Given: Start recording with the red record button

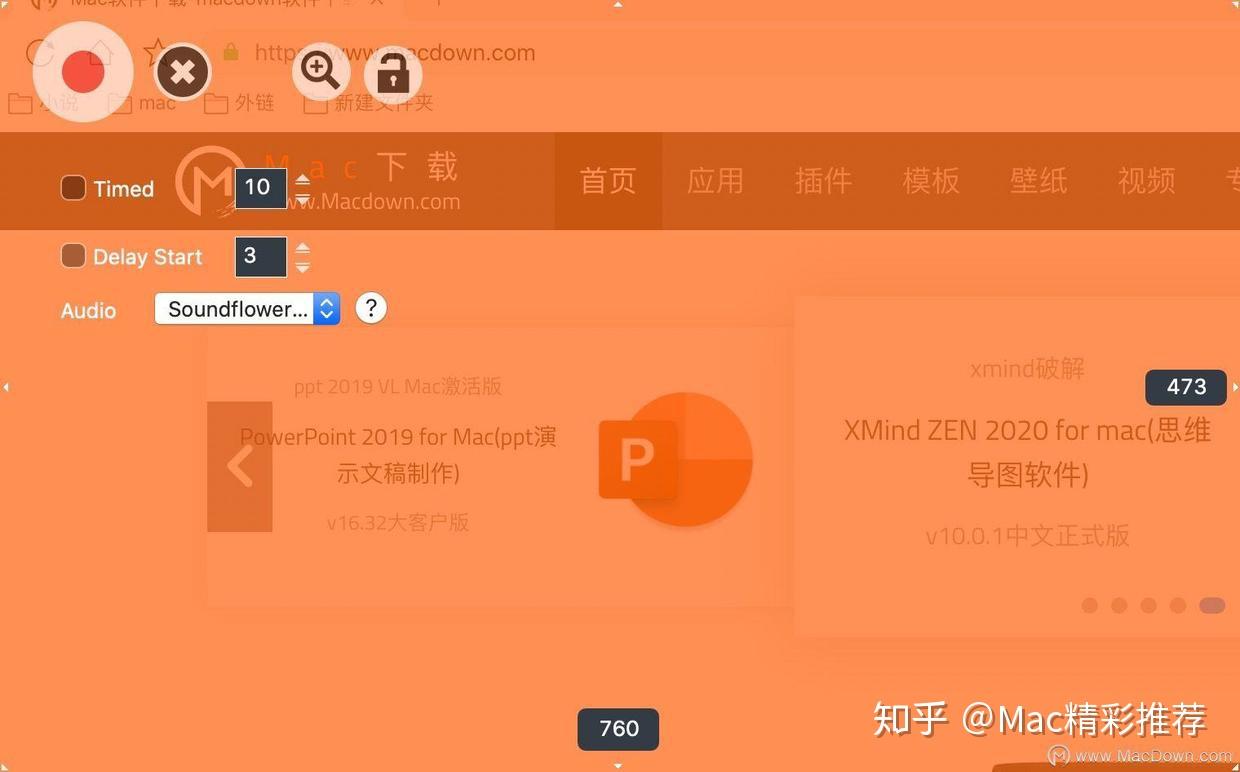Looking at the screenshot, I should [83, 72].
